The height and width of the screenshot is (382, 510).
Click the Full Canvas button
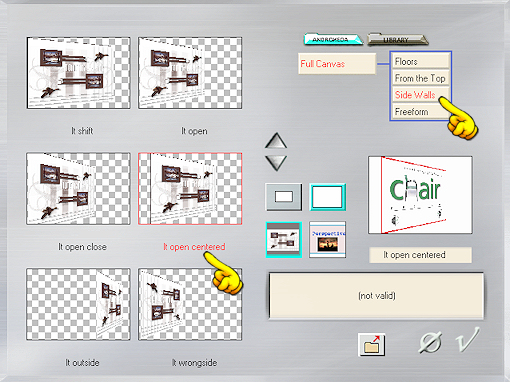[x=337, y=64]
